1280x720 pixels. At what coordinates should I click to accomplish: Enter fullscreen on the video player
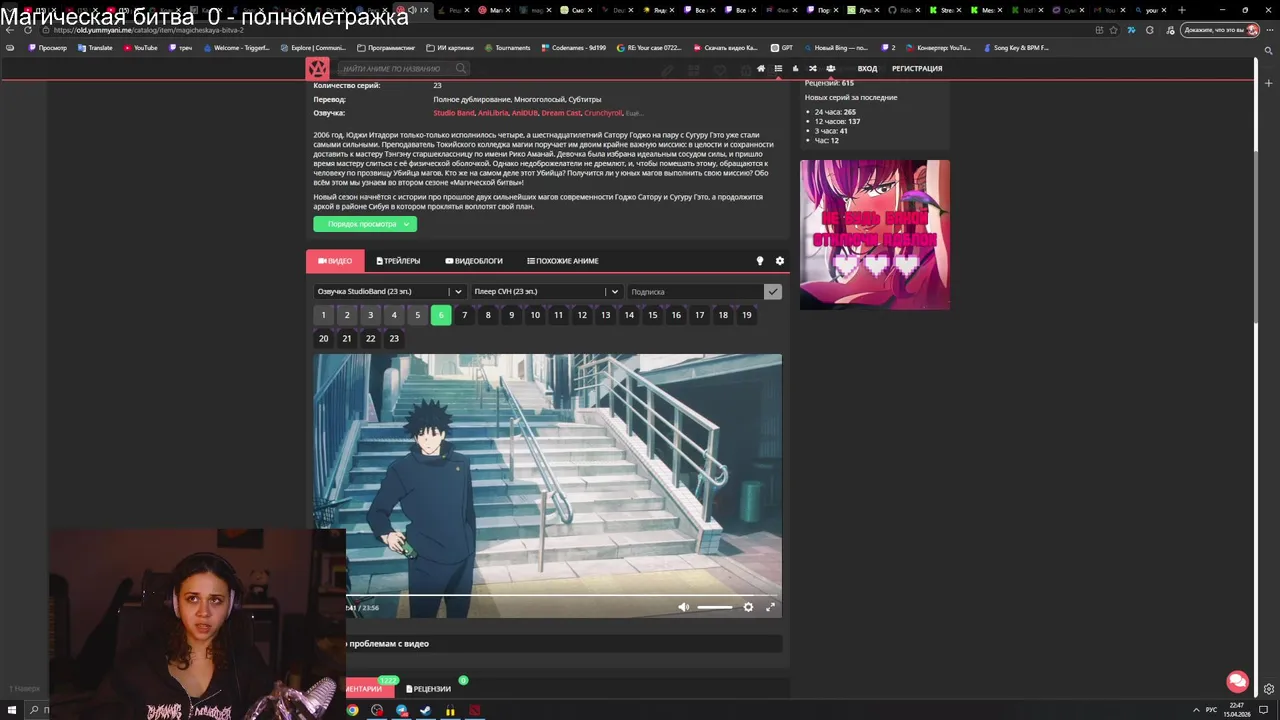[770, 607]
